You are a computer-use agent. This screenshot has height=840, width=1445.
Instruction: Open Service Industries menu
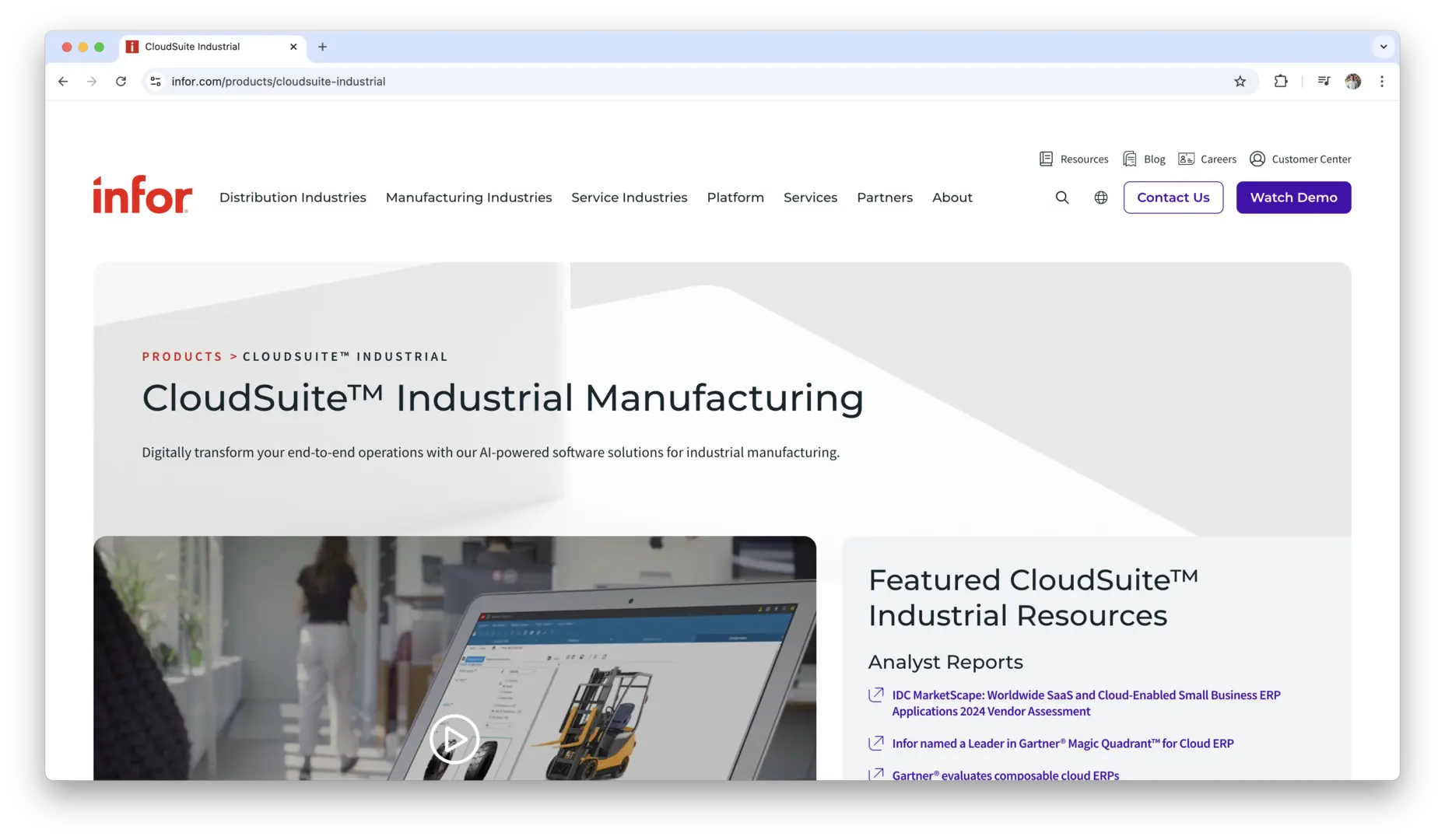[x=629, y=198]
